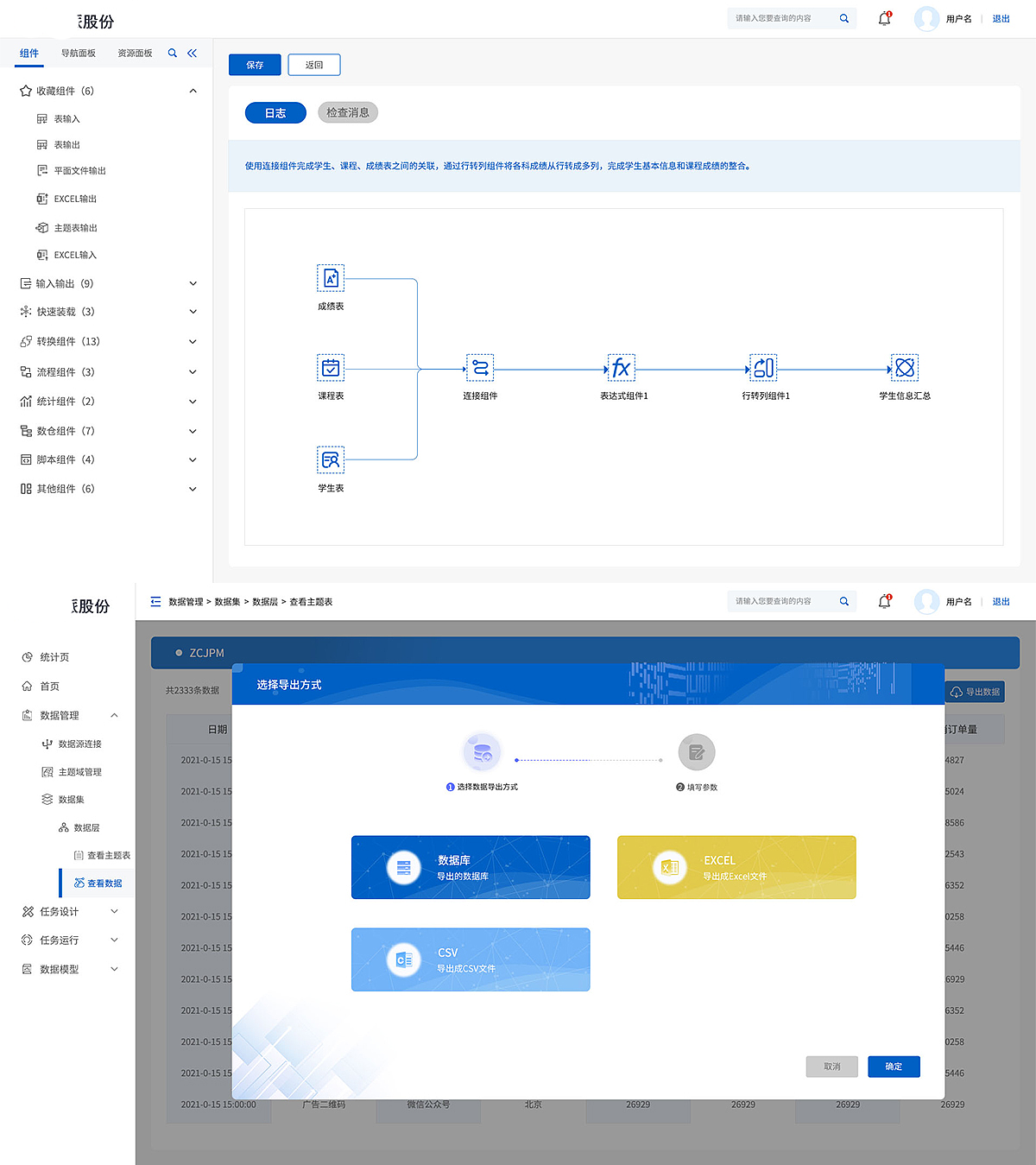Expand 其他组件 (6) group
Screen dimensions: 1036x1165
pyautogui.click(x=193, y=489)
